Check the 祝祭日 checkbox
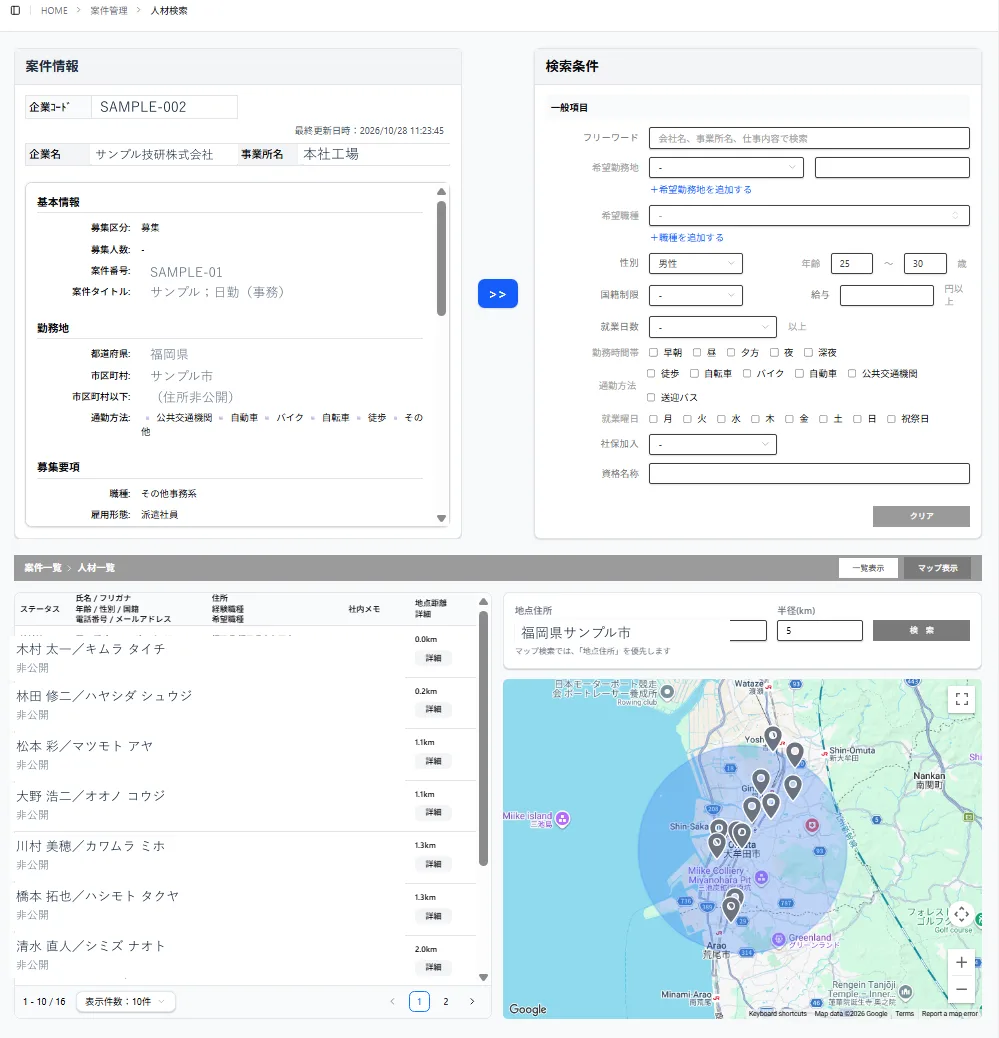999x1038 pixels. [891, 418]
